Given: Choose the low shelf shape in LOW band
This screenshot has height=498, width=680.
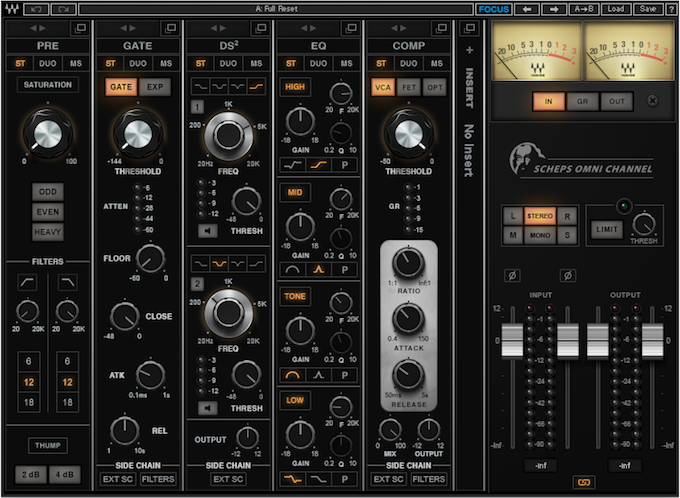Looking at the screenshot, I should pyautogui.click(x=293, y=479).
